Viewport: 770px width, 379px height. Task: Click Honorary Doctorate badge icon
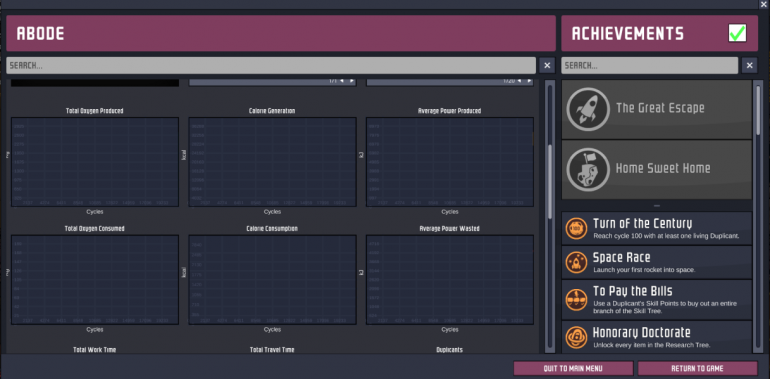coord(576,337)
